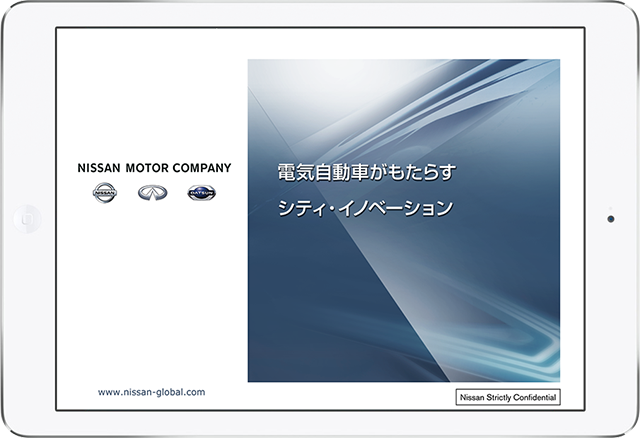Tap the iPad home button
Image resolution: width=640 pixels, height=438 pixels.
[27, 219]
